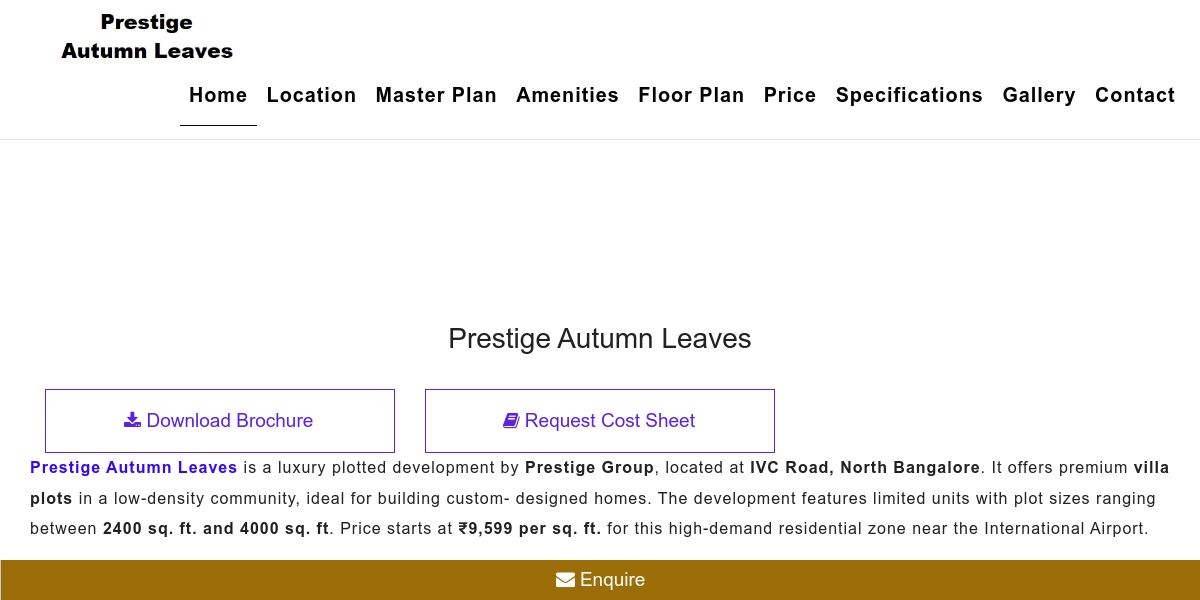1200x600 pixels.
Task: Select Amenities in the navigation bar
Action: click(567, 95)
